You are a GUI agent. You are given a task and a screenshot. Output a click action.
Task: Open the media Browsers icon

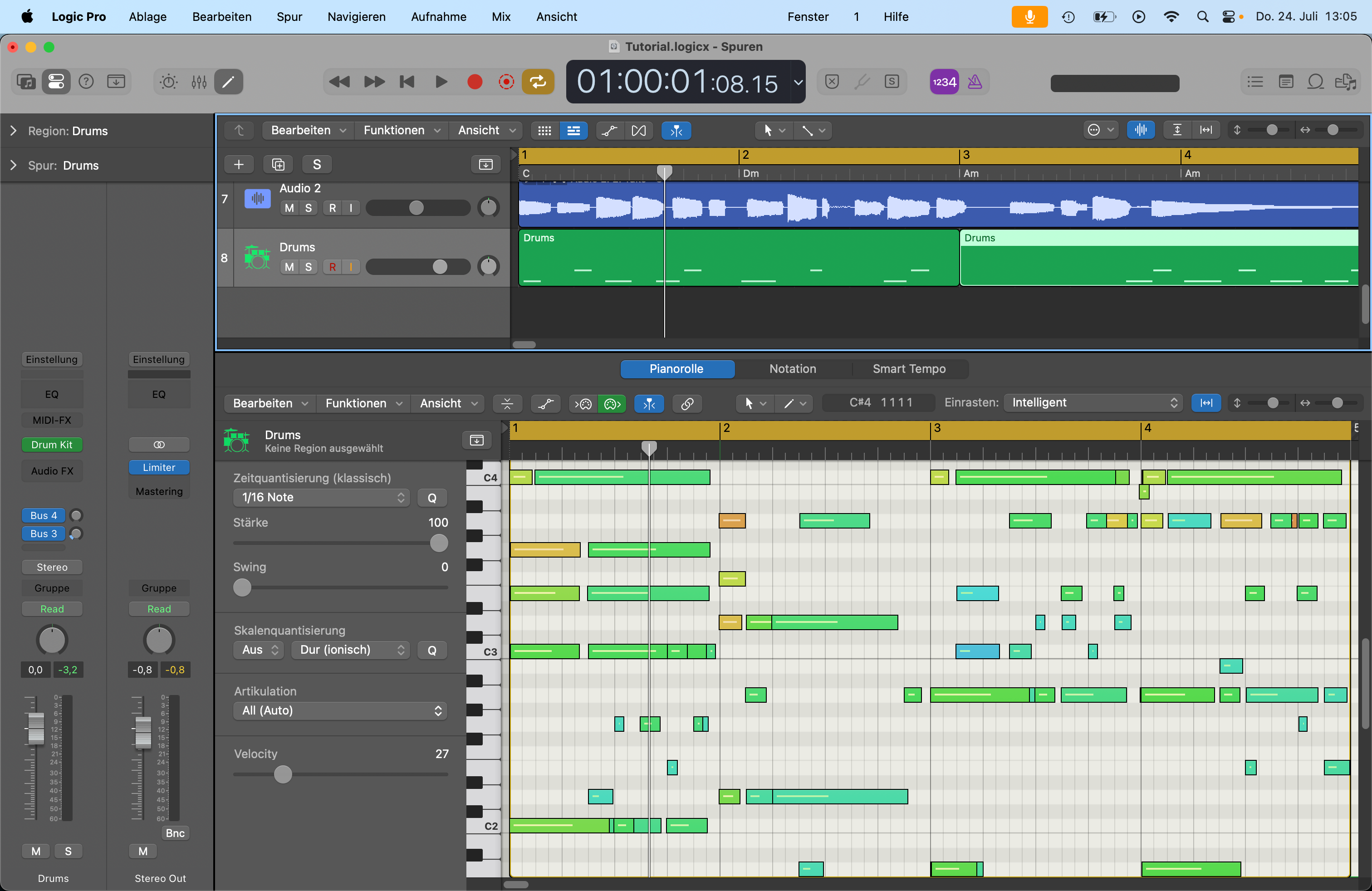pos(1346,82)
